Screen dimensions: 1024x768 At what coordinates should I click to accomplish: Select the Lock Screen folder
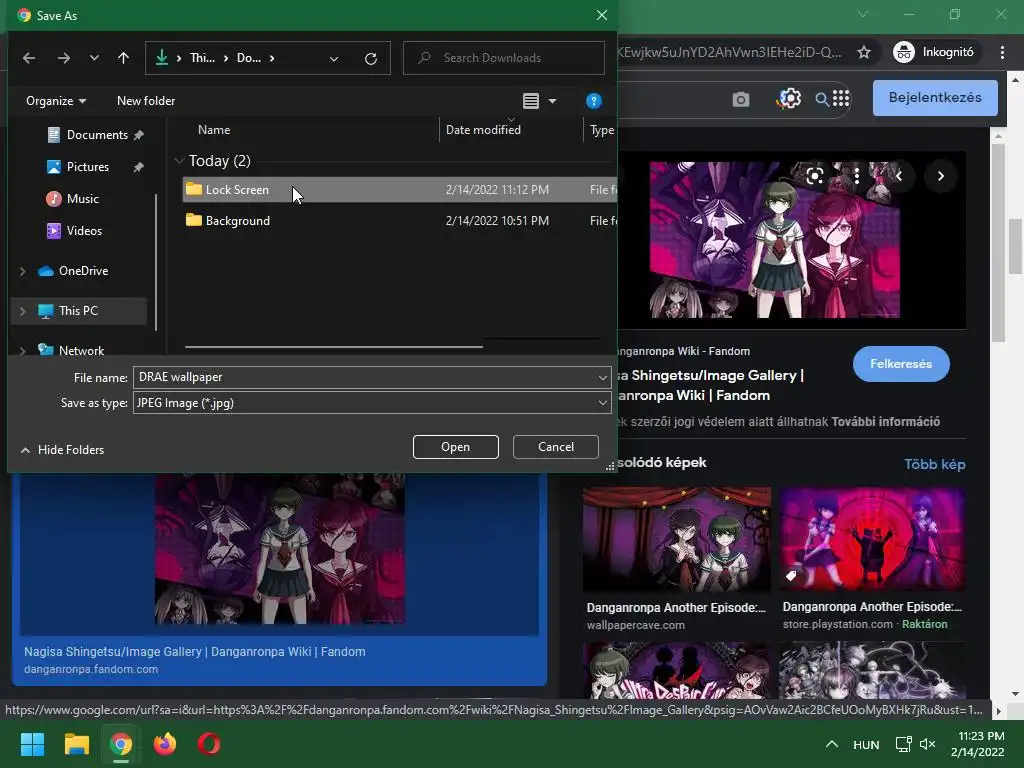399,189
